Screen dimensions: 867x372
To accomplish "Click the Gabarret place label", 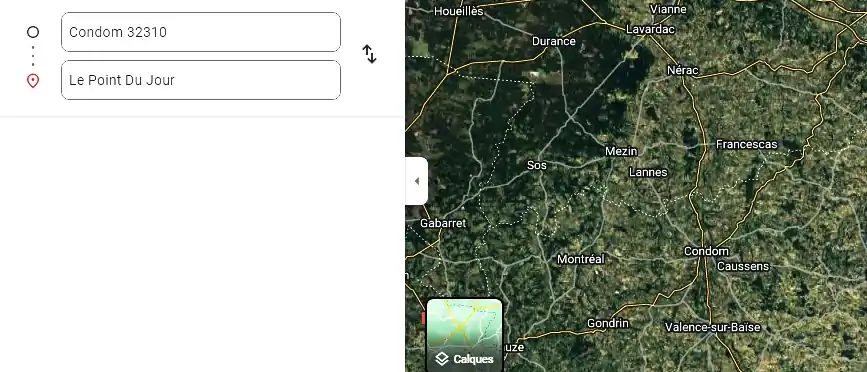I will (443, 223).
